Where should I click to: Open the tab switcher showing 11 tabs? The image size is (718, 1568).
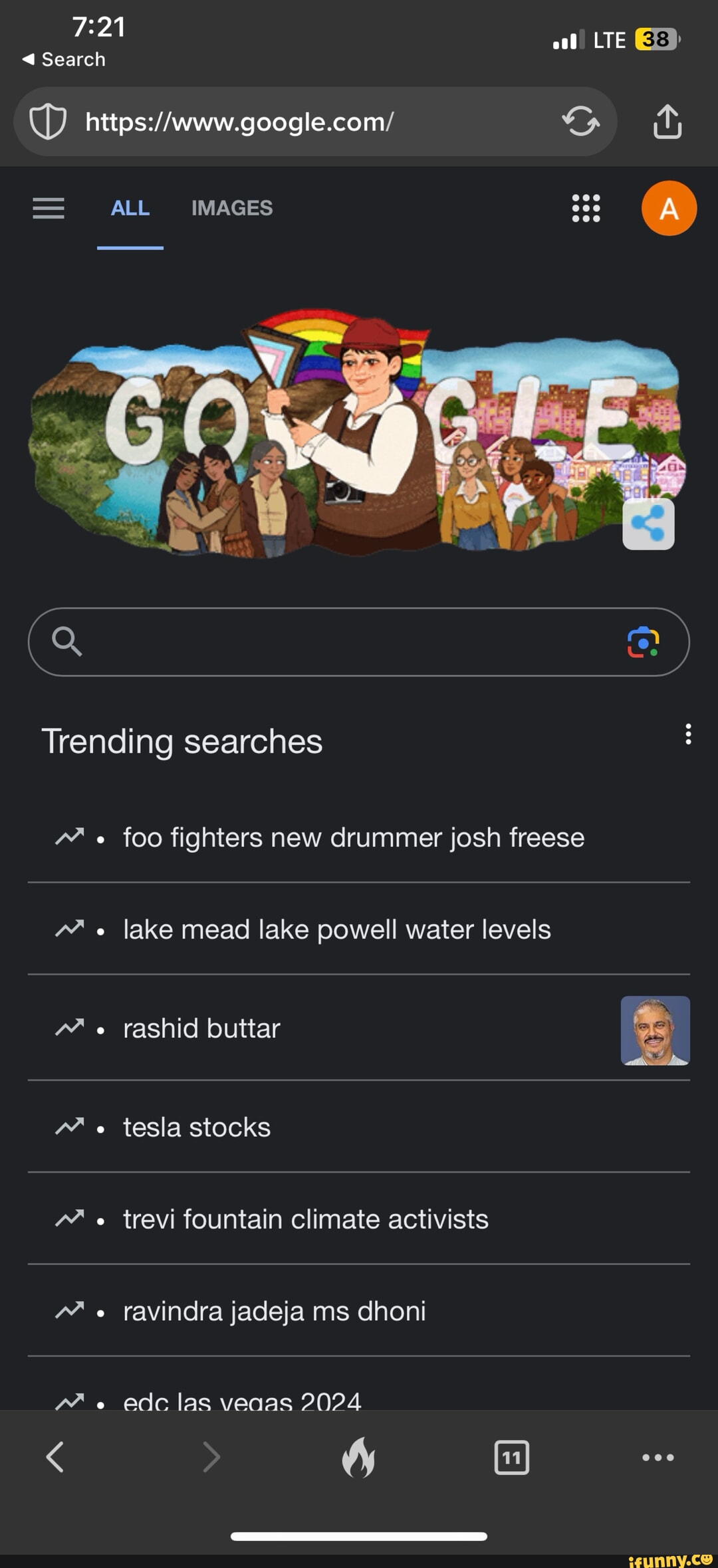(511, 1457)
